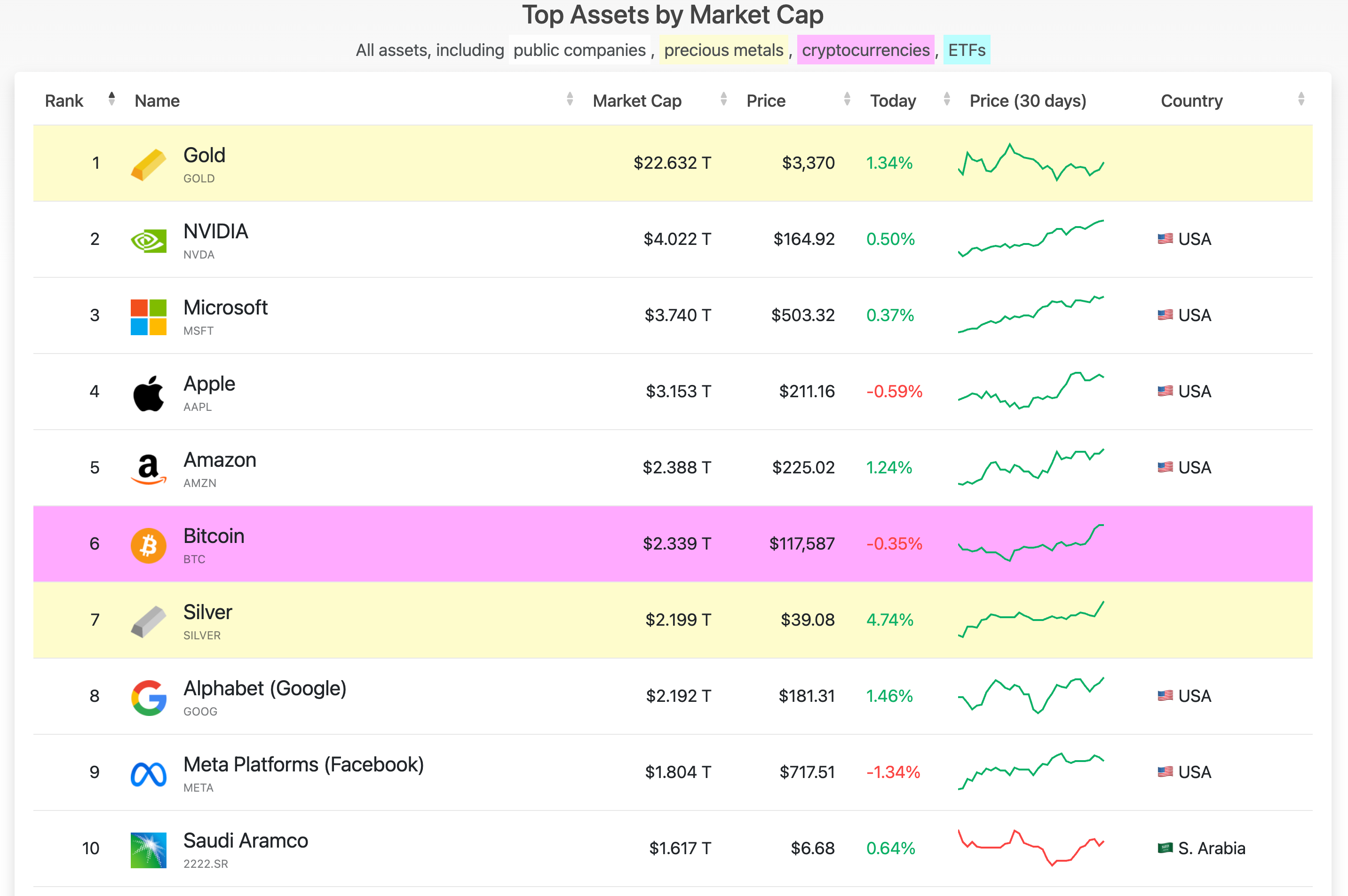View Saudi Aramco 30-day price chart

[1031, 848]
